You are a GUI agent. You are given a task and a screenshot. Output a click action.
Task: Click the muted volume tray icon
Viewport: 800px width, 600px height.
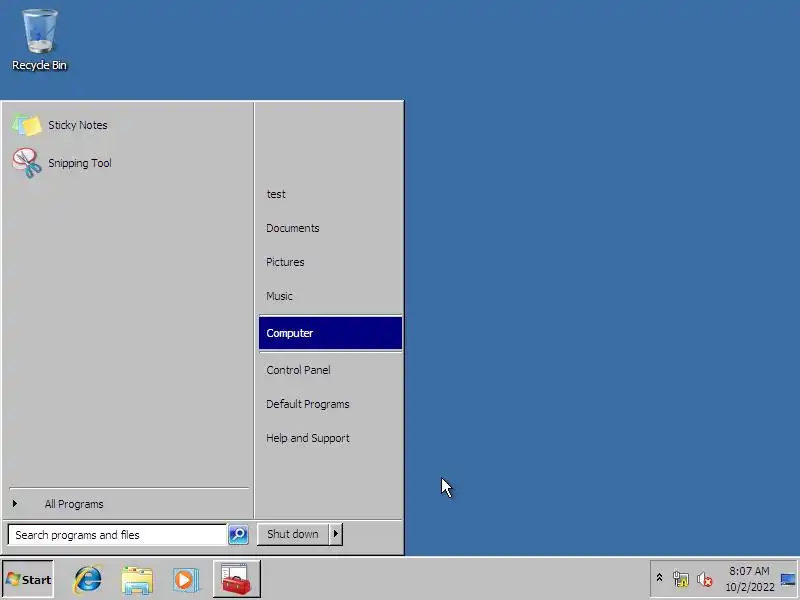point(705,579)
